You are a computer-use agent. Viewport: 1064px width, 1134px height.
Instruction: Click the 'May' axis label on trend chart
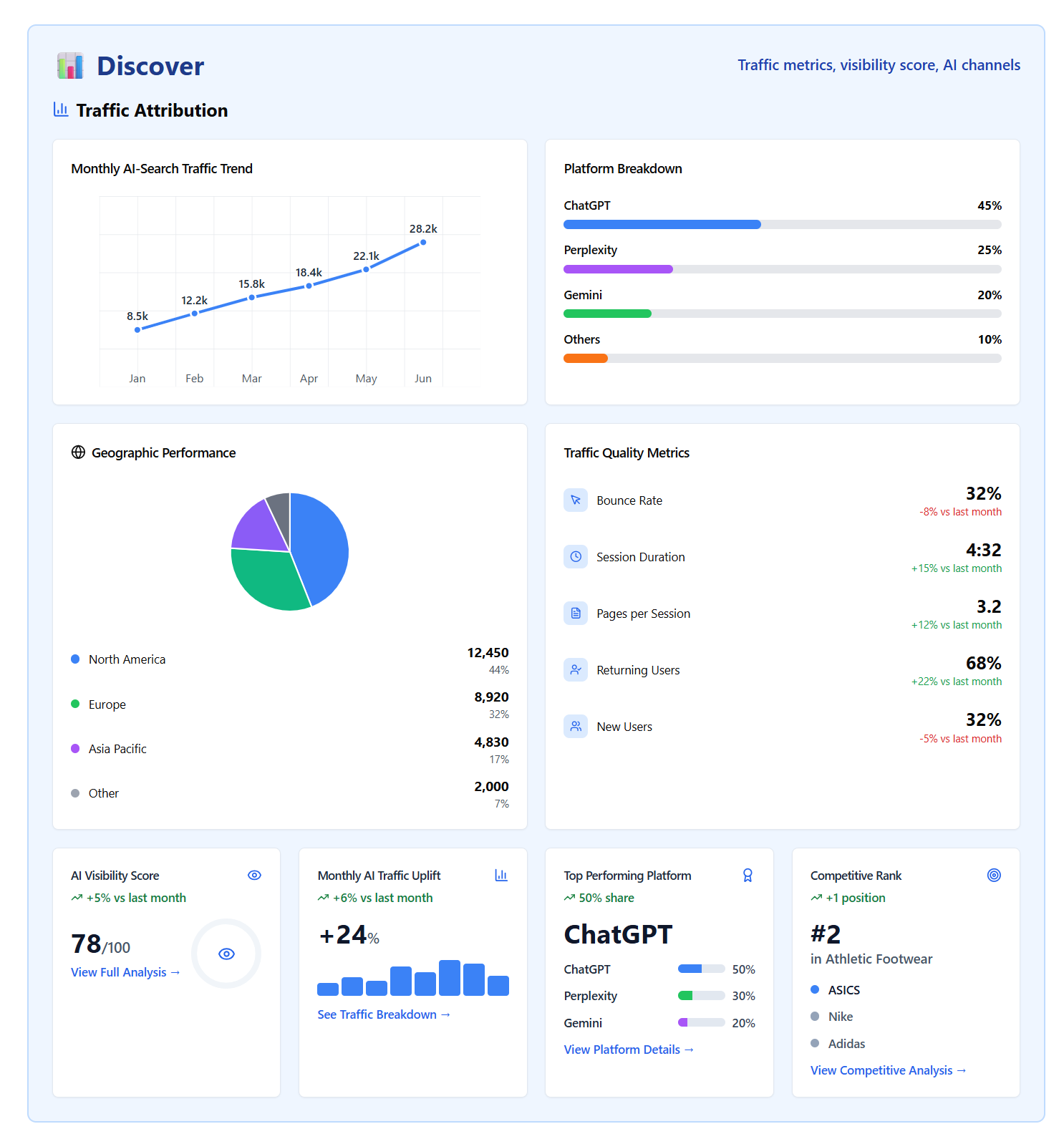point(366,378)
